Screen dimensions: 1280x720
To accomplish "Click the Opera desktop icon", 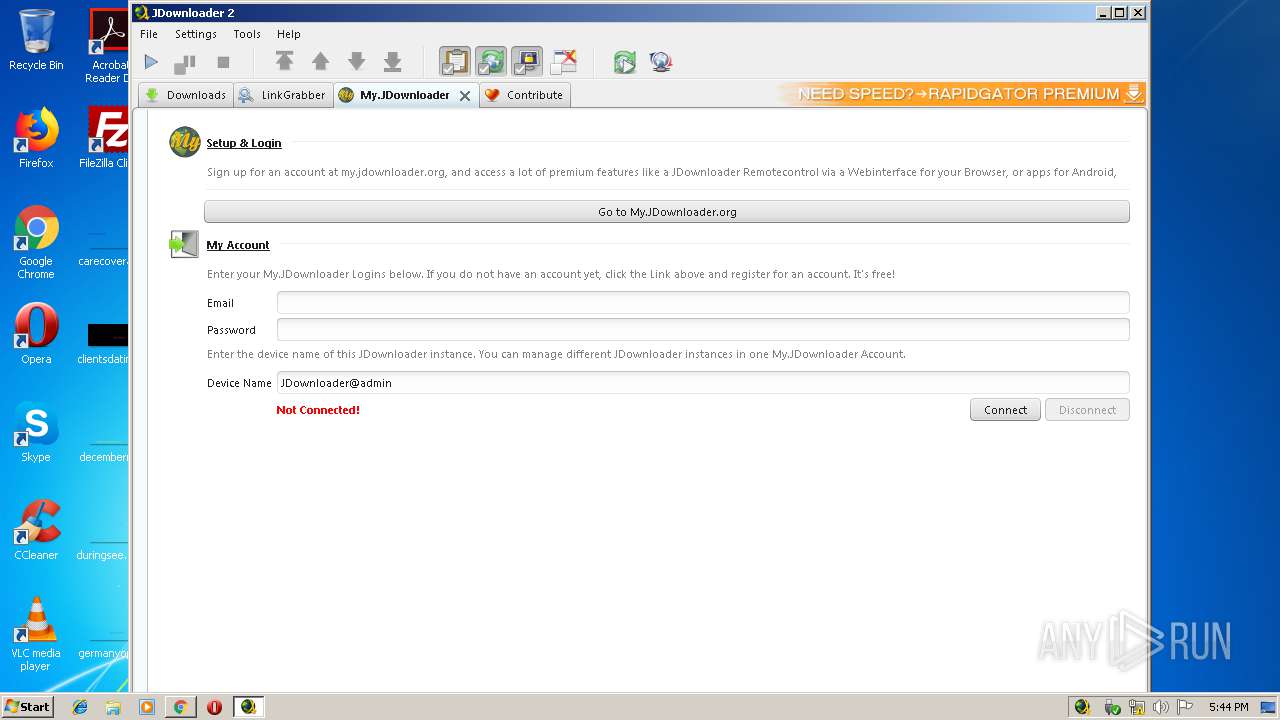I will click(36, 334).
